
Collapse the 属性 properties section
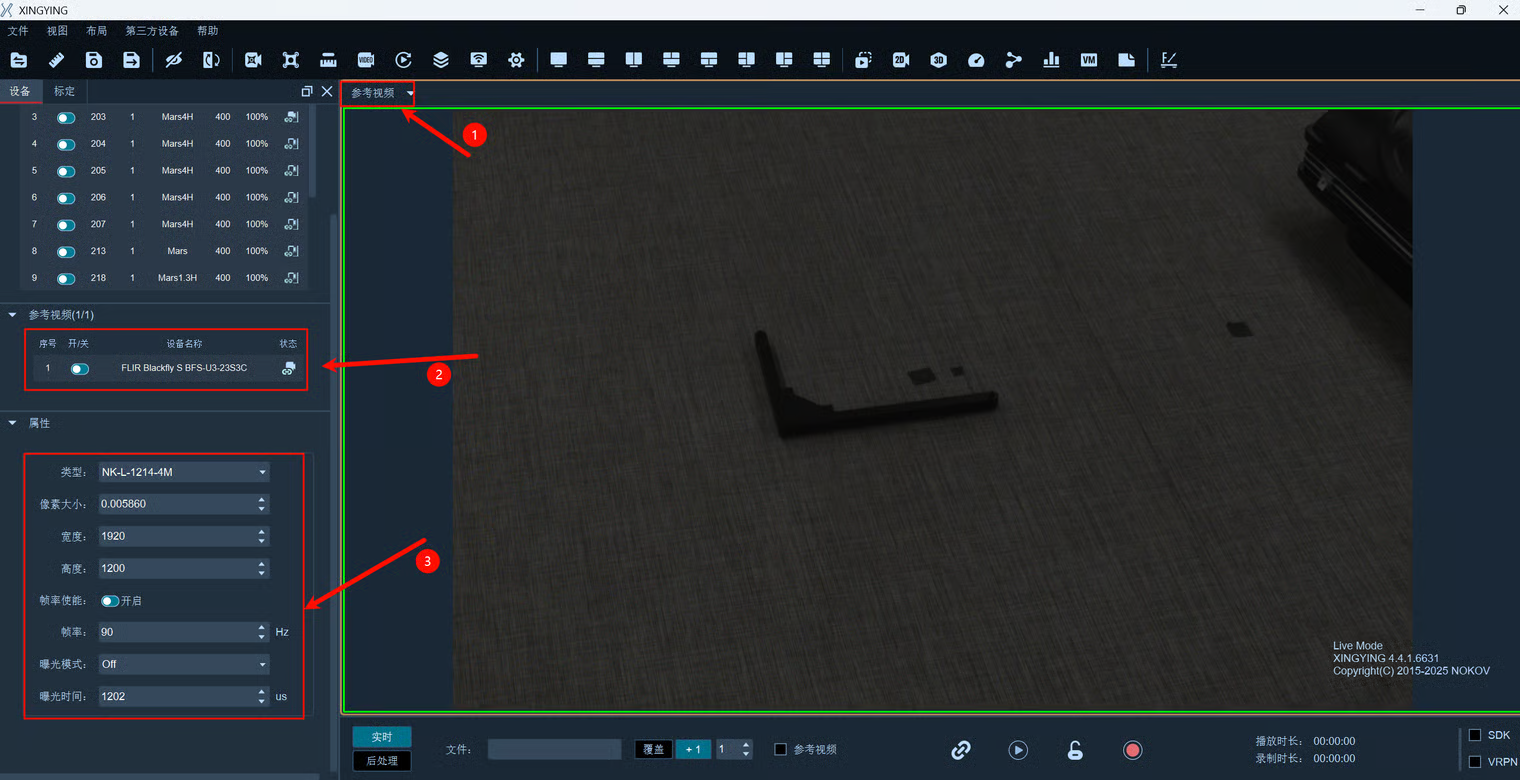[13, 423]
